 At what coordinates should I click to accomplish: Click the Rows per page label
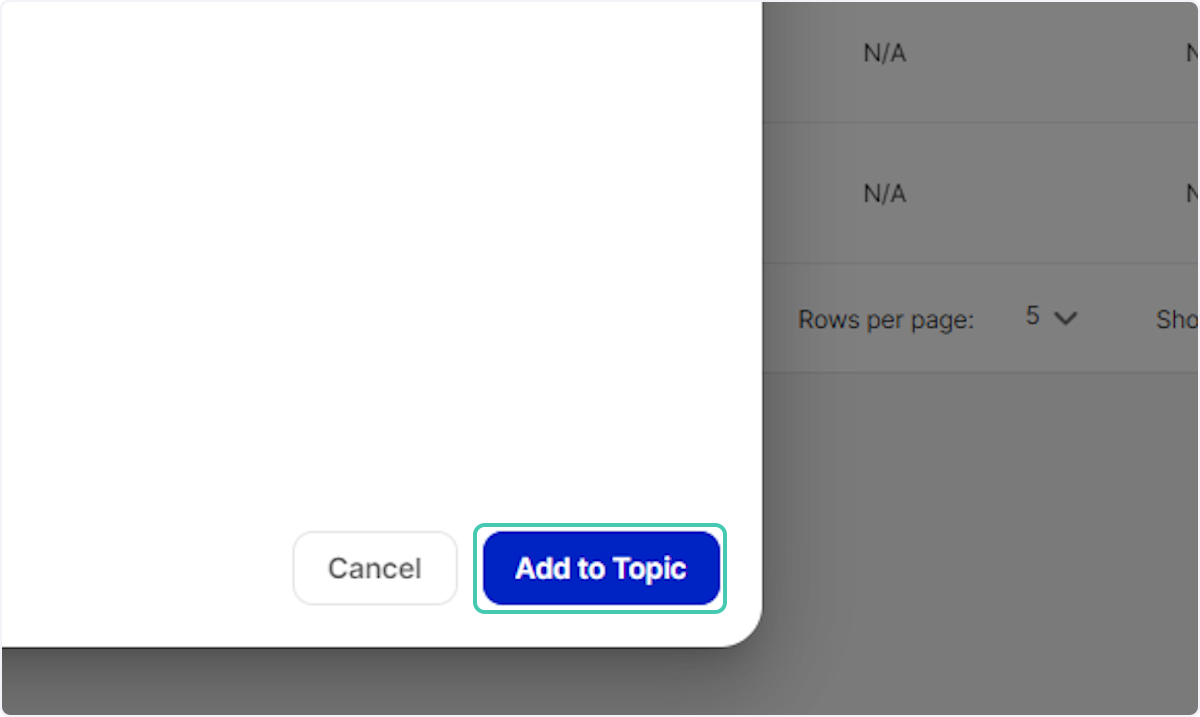886,319
